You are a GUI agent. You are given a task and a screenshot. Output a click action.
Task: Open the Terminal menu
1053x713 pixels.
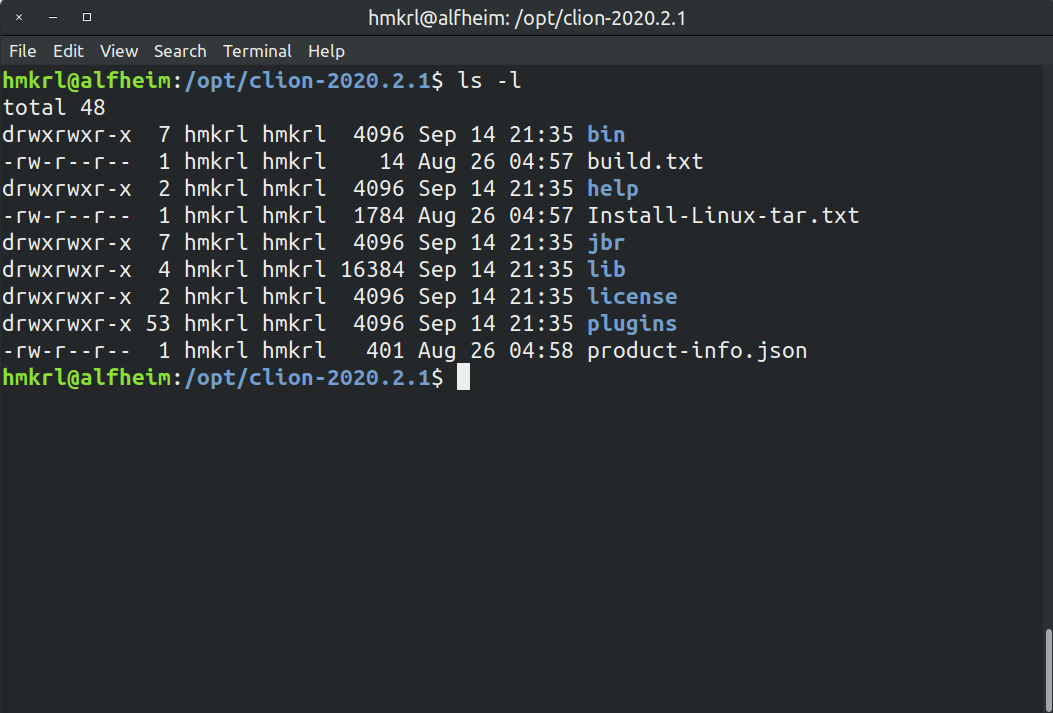(x=257, y=51)
